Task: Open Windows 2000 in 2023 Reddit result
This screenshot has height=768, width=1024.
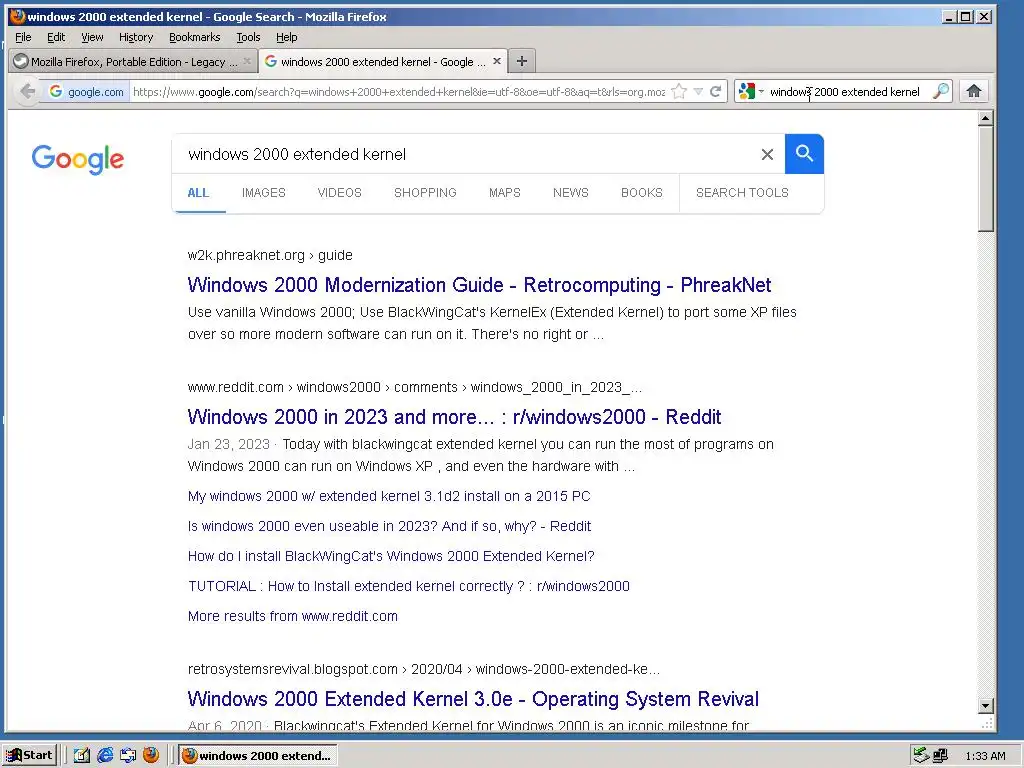Action: (455, 417)
